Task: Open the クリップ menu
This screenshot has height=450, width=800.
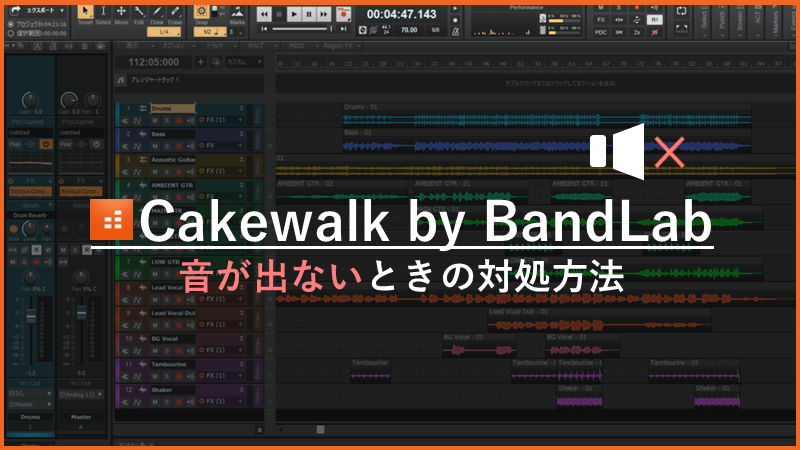Action: pos(259,46)
